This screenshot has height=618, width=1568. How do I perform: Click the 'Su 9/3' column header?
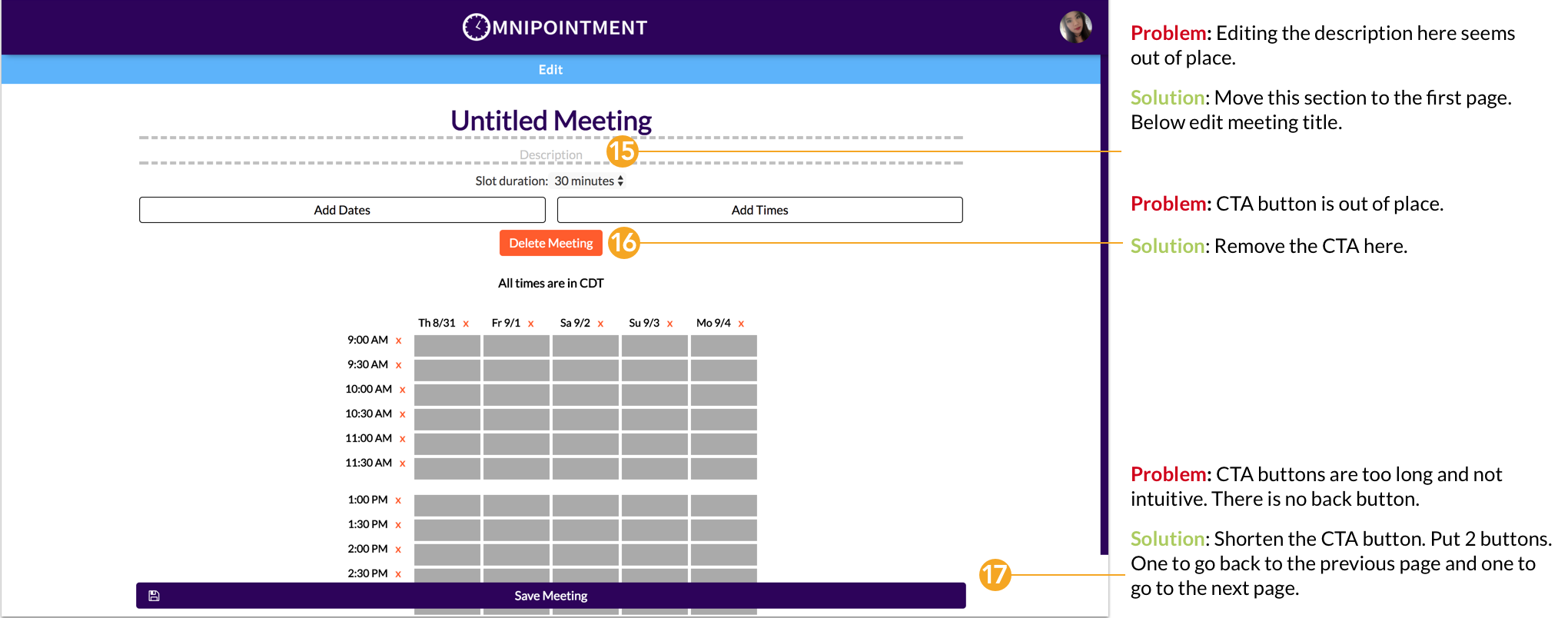point(644,323)
